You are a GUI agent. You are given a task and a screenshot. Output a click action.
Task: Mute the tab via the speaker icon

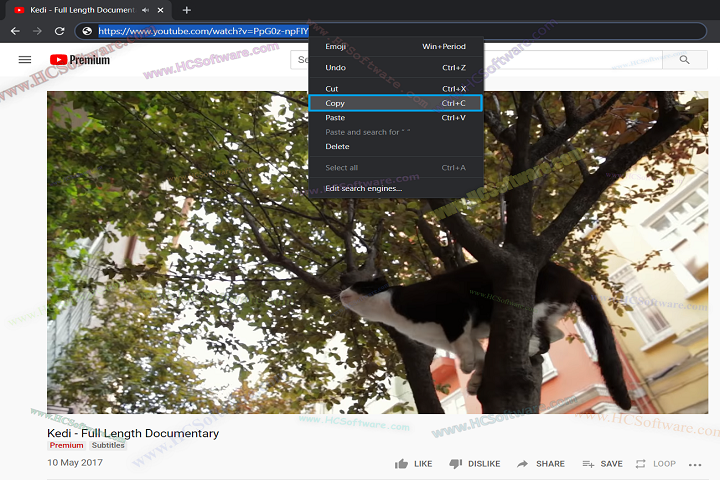[147, 10]
